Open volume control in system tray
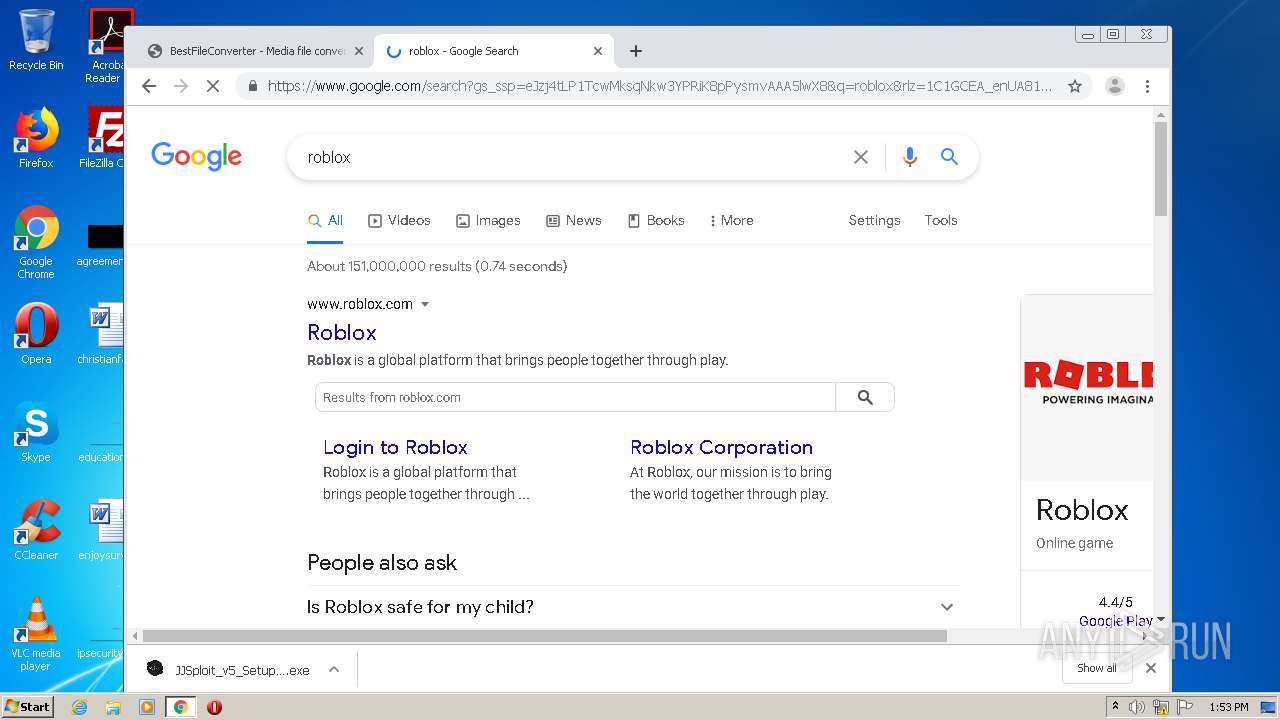The height and width of the screenshot is (720, 1280). coord(1137,707)
